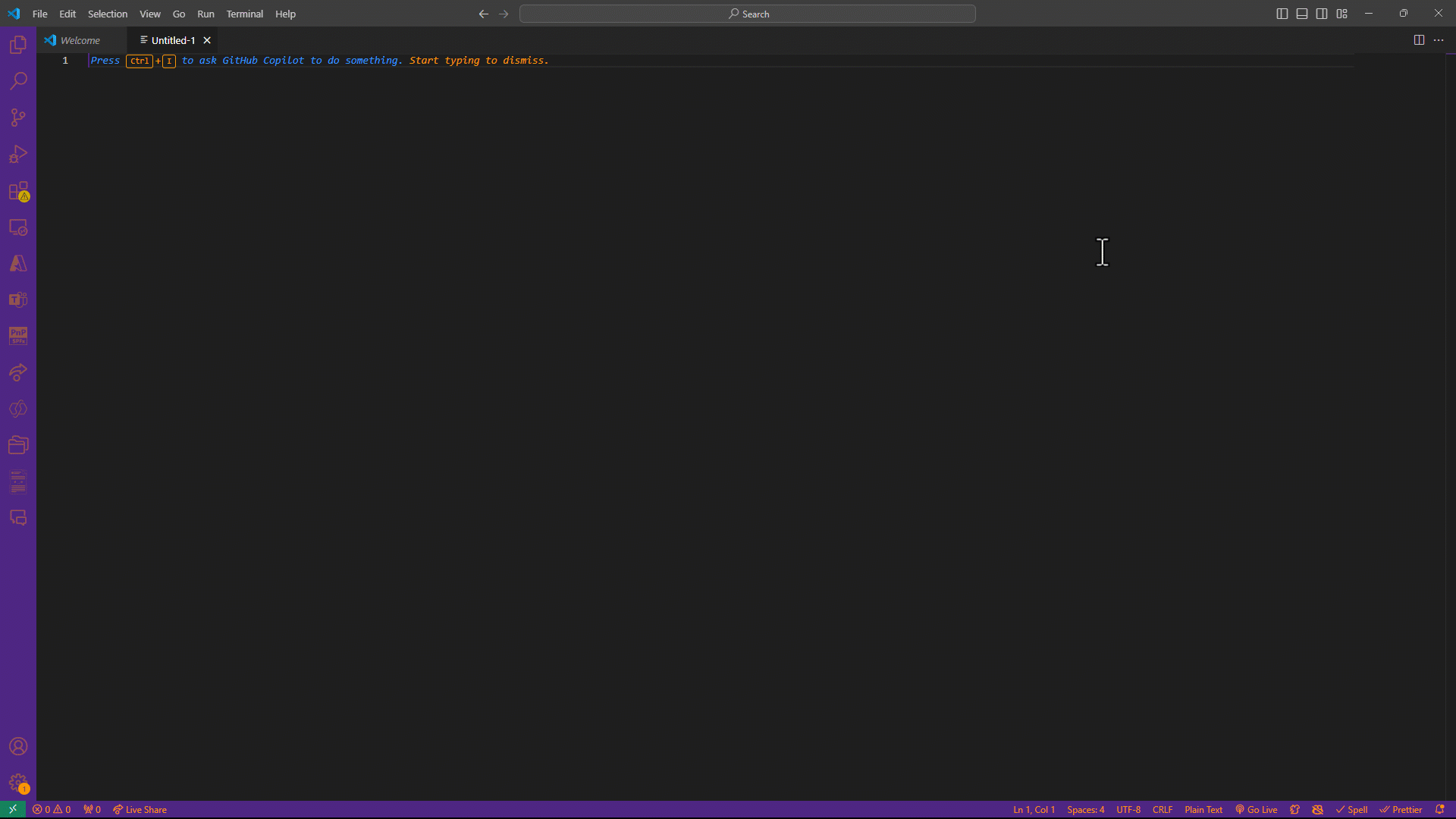
Task: Change the CRLF end-of-line sequence
Action: tap(1163, 809)
